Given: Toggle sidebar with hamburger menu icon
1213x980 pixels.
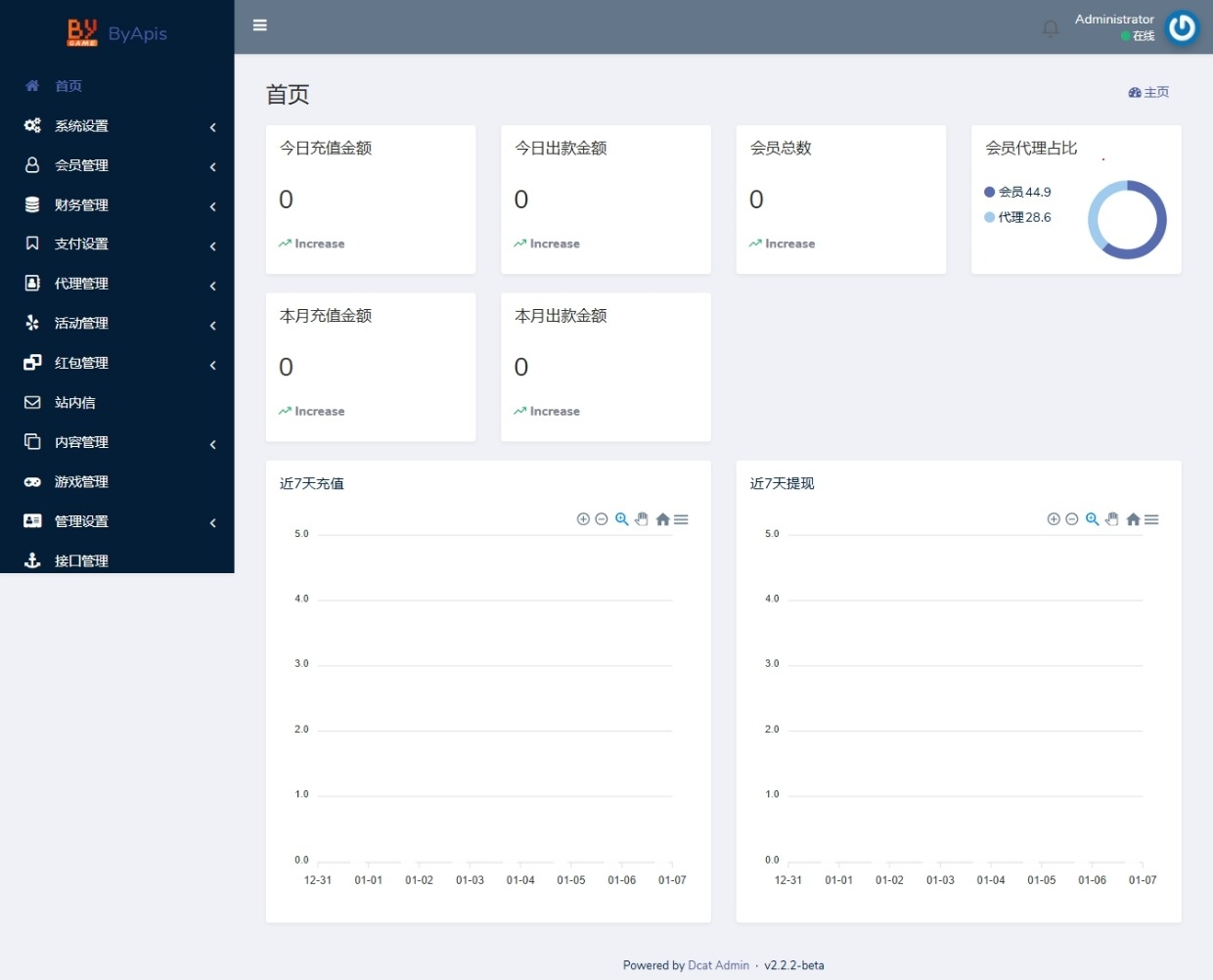Looking at the screenshot, I should click(260, 25).
